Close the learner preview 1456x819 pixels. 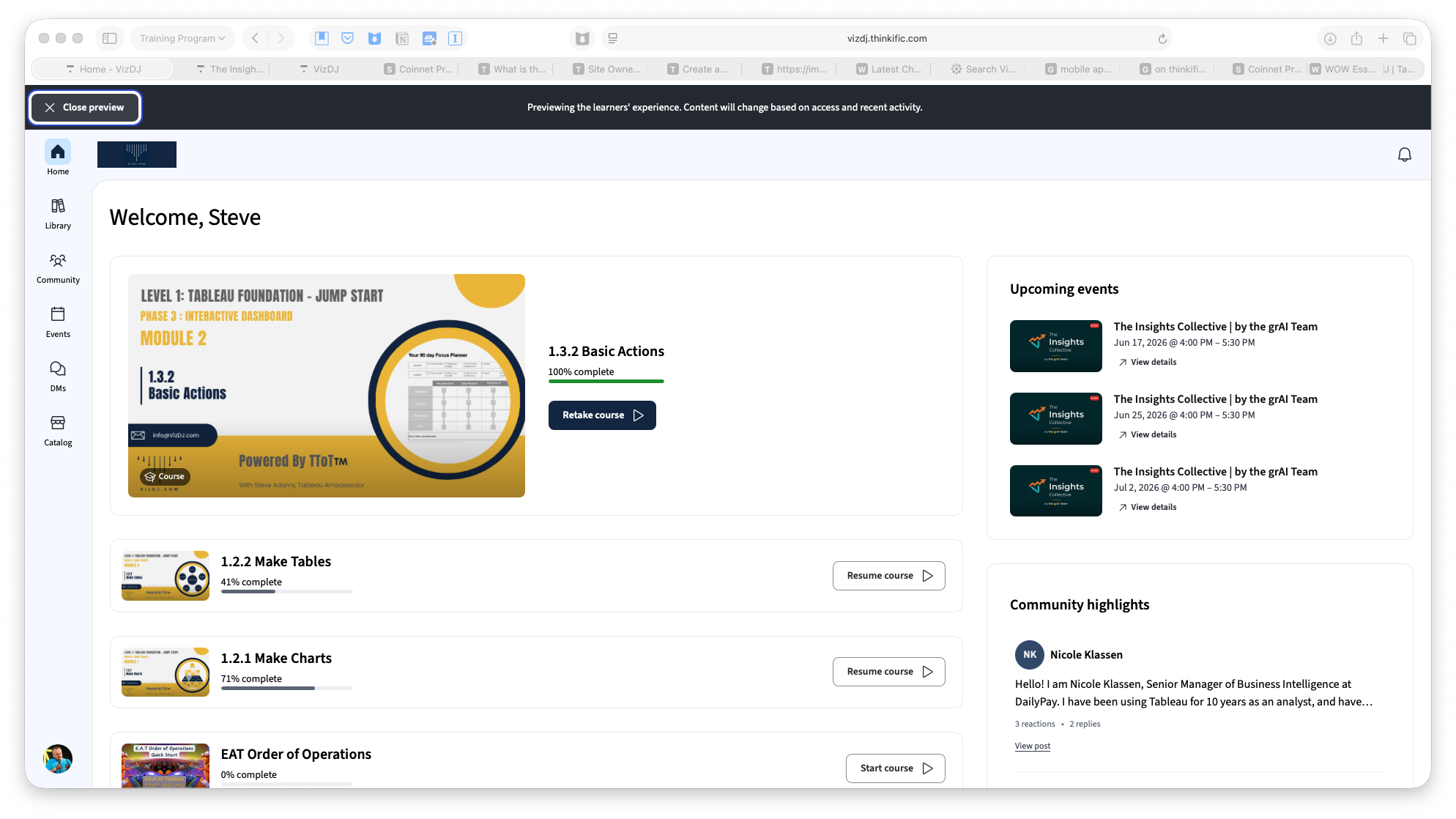(x=85, y=108)
